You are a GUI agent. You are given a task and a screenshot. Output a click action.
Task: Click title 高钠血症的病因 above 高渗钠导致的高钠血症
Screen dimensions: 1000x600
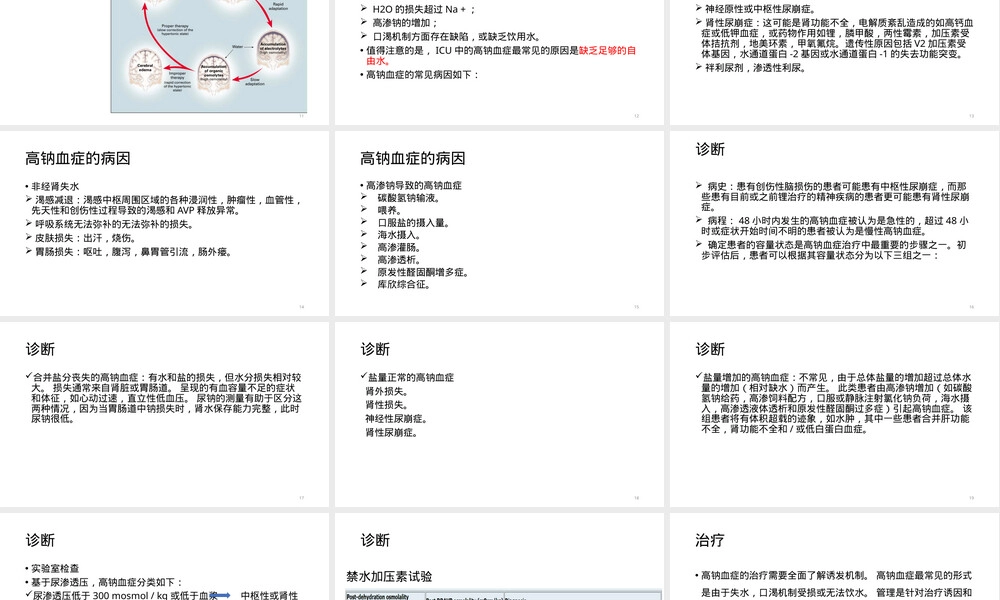(x=413, y=158)
